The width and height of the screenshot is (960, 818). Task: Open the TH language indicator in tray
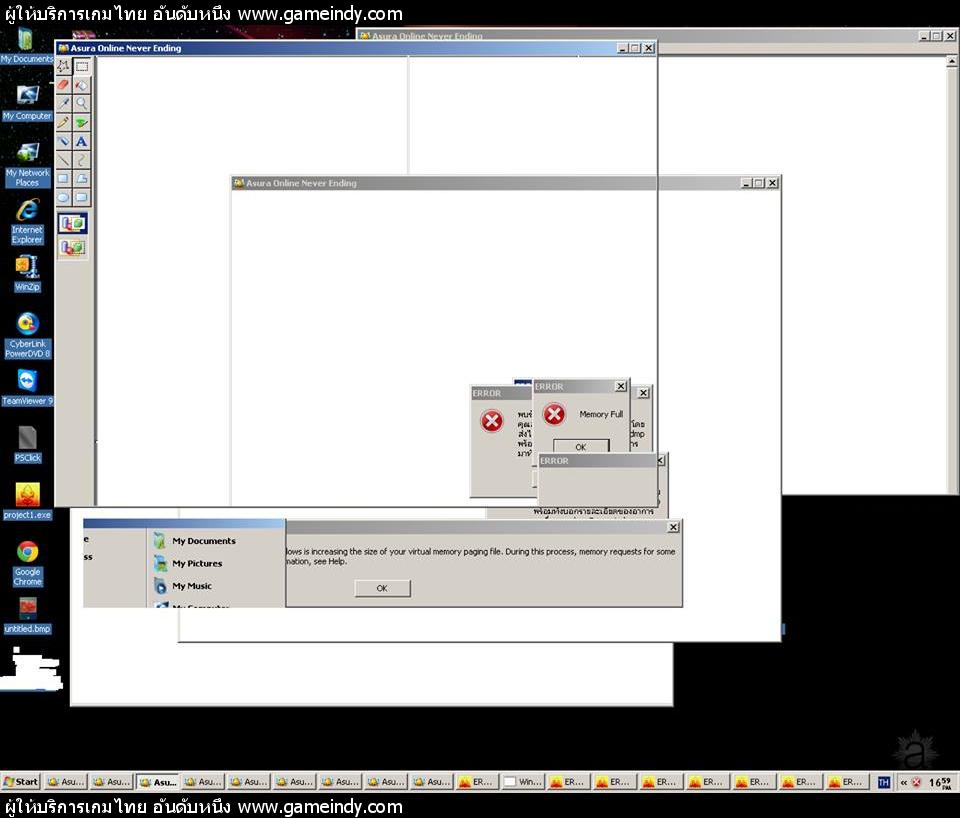pos(883,782)
